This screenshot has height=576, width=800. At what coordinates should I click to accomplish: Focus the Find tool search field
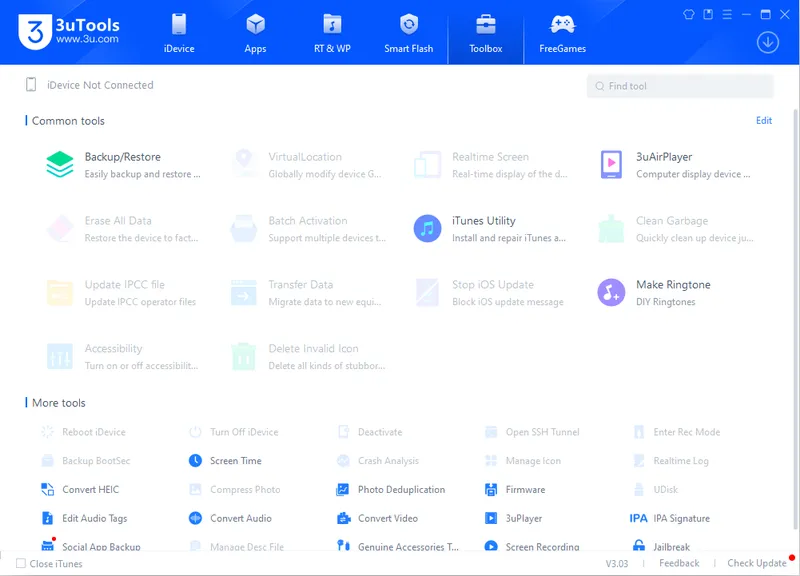point(680,86)
